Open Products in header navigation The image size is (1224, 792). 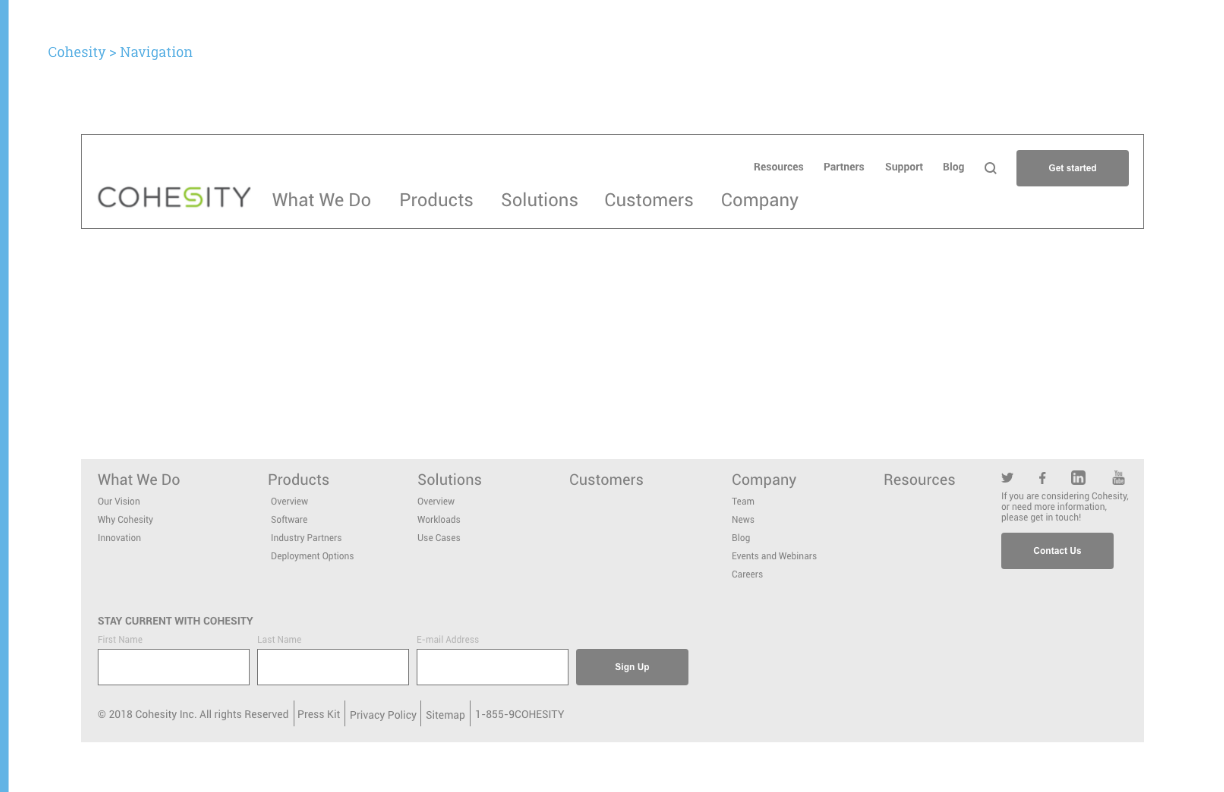point(436,200)
